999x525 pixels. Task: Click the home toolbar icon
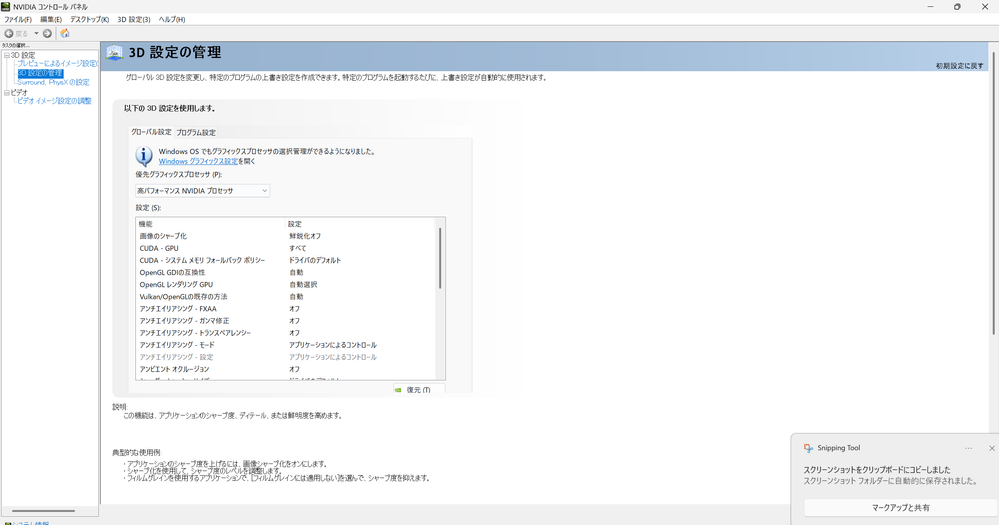[65, 33]
